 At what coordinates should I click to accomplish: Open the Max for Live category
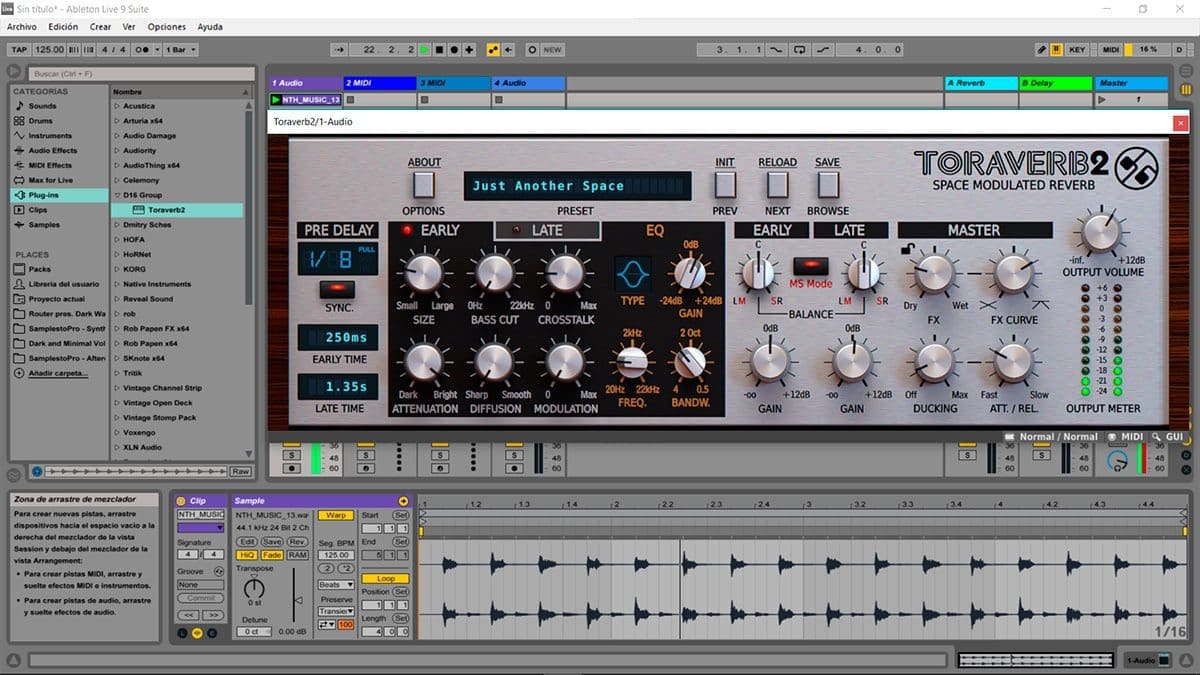(x=51, y=180)
